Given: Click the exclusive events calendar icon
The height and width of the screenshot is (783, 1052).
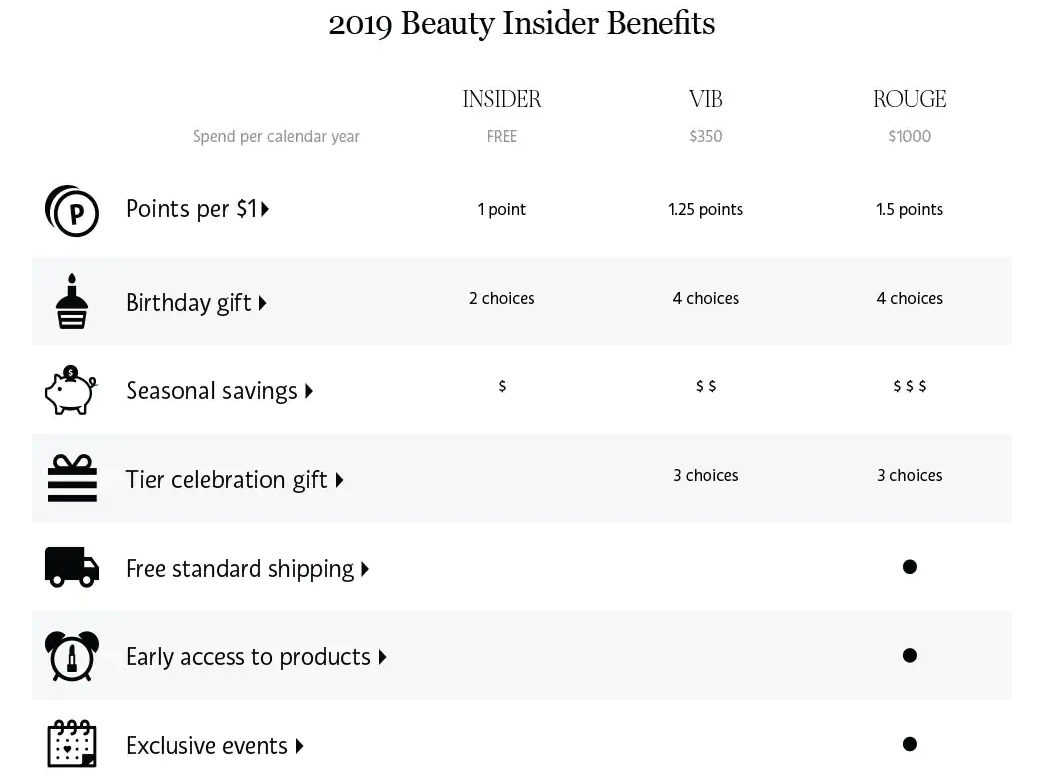Looking at the screenshot, I should click(x=72, y=743).
